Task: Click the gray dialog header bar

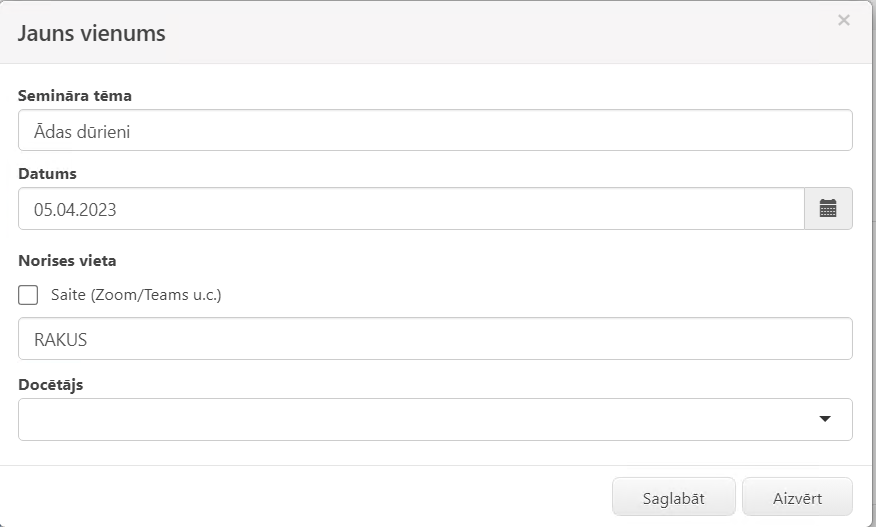Action: pyautogui.click(x=436, y=32)
